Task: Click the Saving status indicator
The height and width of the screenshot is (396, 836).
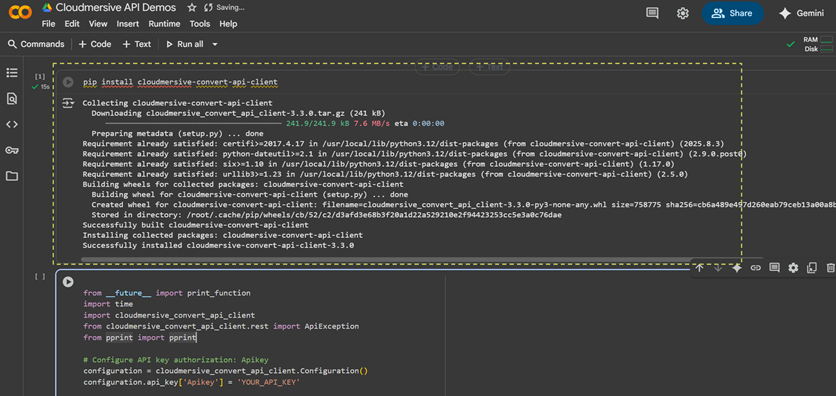Action: coord(224,7)
